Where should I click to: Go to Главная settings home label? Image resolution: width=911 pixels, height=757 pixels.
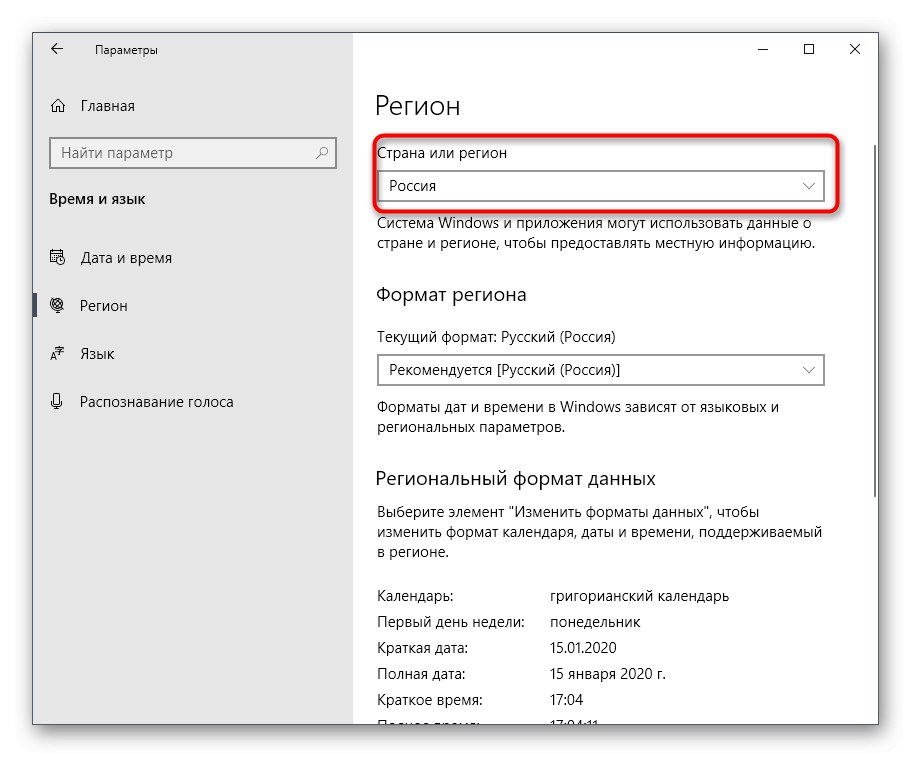(x=107, y=106)
